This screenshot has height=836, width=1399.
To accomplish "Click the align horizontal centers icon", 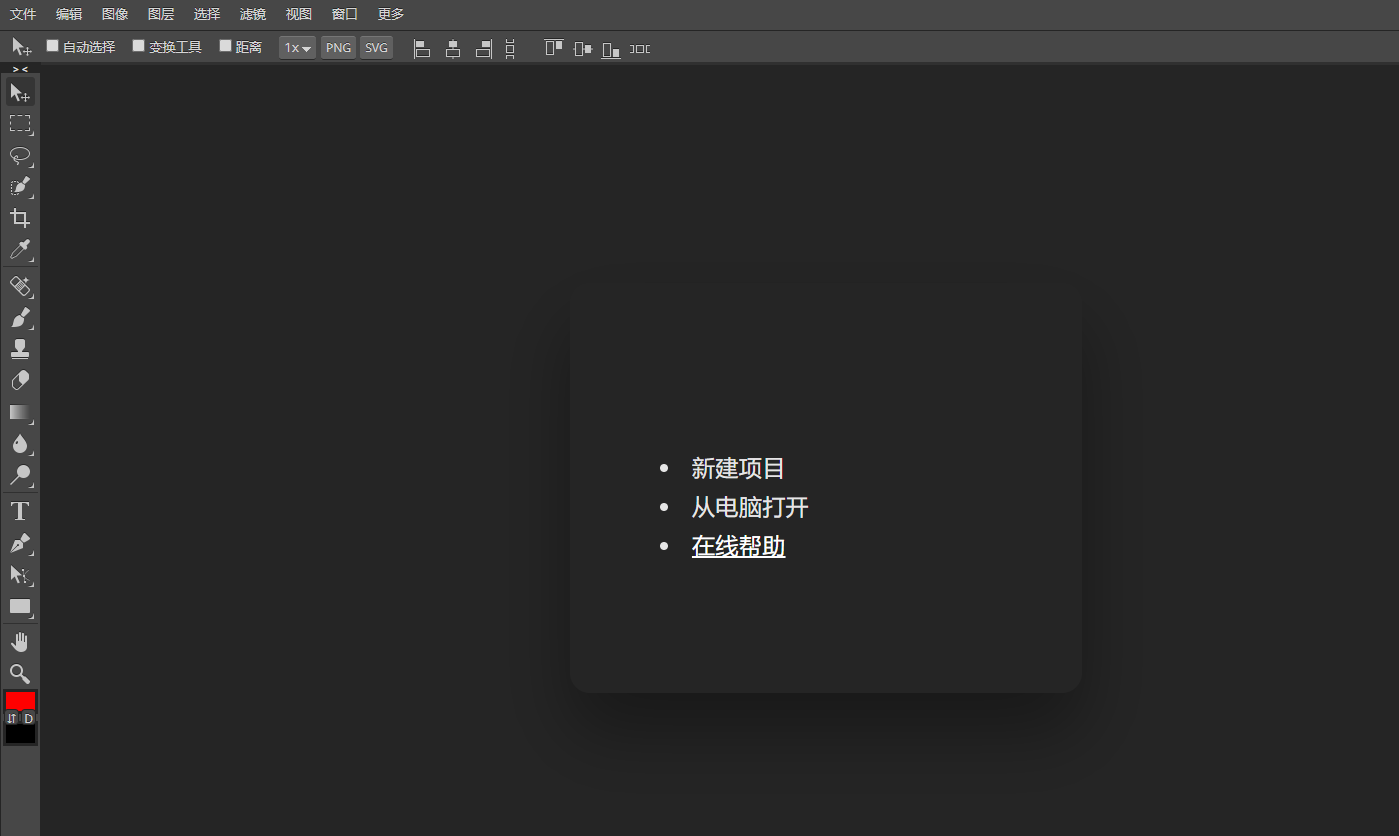I will pos(453,48).
